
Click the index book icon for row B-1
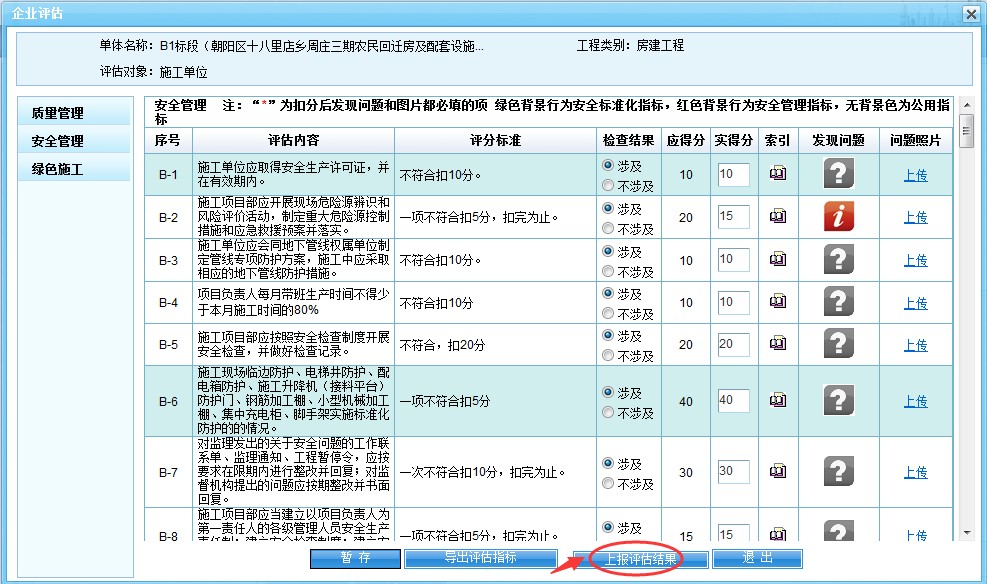pyautogui.click(x=777, y=175)
